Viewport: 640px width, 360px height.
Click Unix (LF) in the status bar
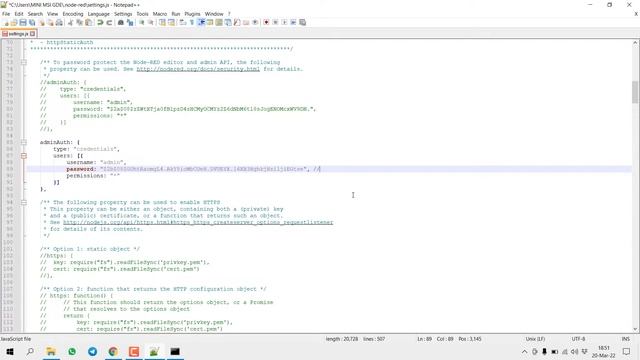coord(535,339)
